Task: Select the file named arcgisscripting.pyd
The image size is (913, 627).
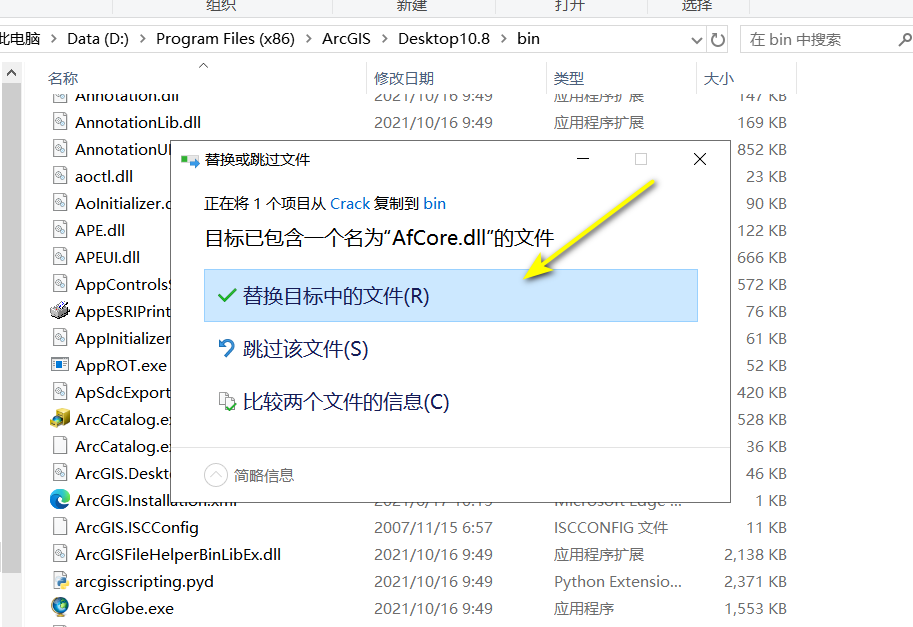Action: [x=144, y=581]
